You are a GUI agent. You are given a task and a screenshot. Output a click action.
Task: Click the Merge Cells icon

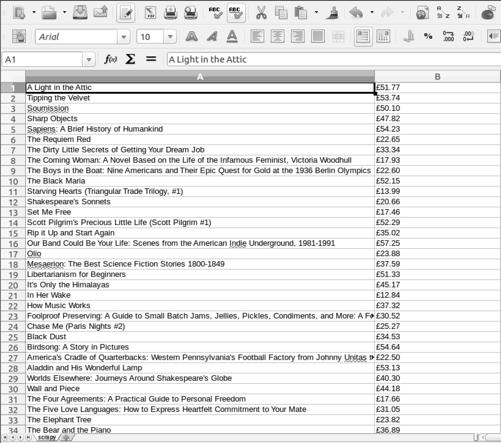(x=338, y=36)
